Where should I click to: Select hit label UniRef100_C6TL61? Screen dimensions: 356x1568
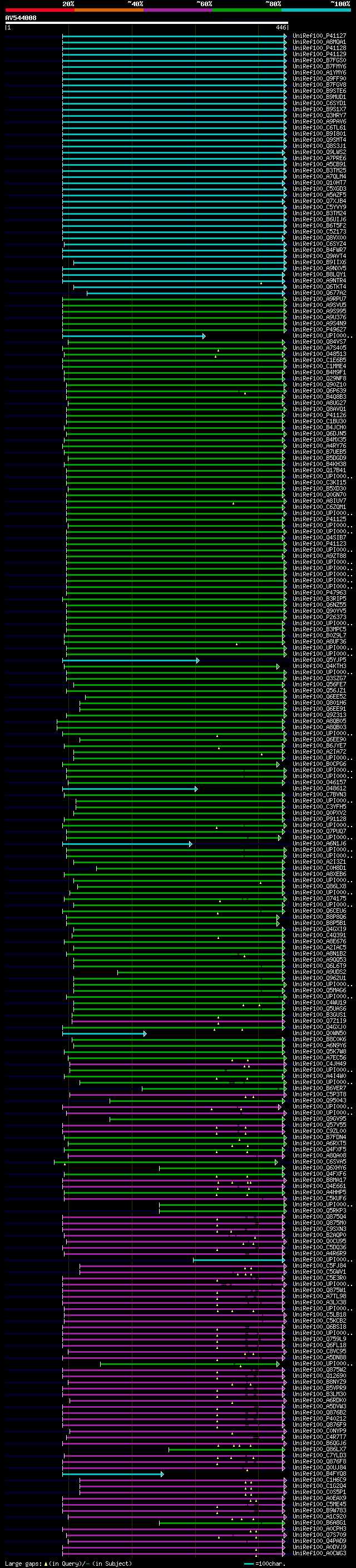click(x=319, y=128)
